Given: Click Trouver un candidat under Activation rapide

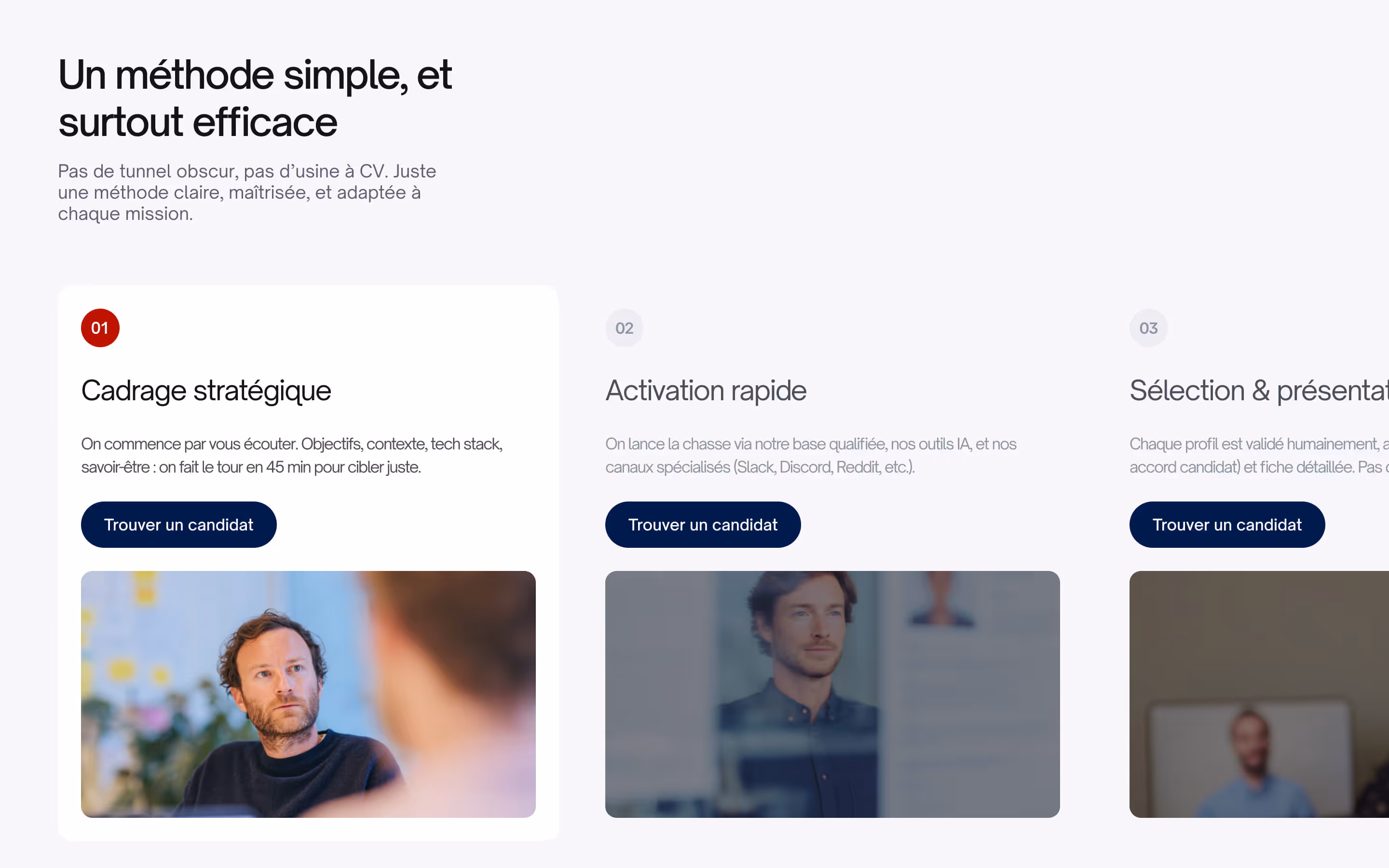Looking at the screenshot, I should [703, 525].
